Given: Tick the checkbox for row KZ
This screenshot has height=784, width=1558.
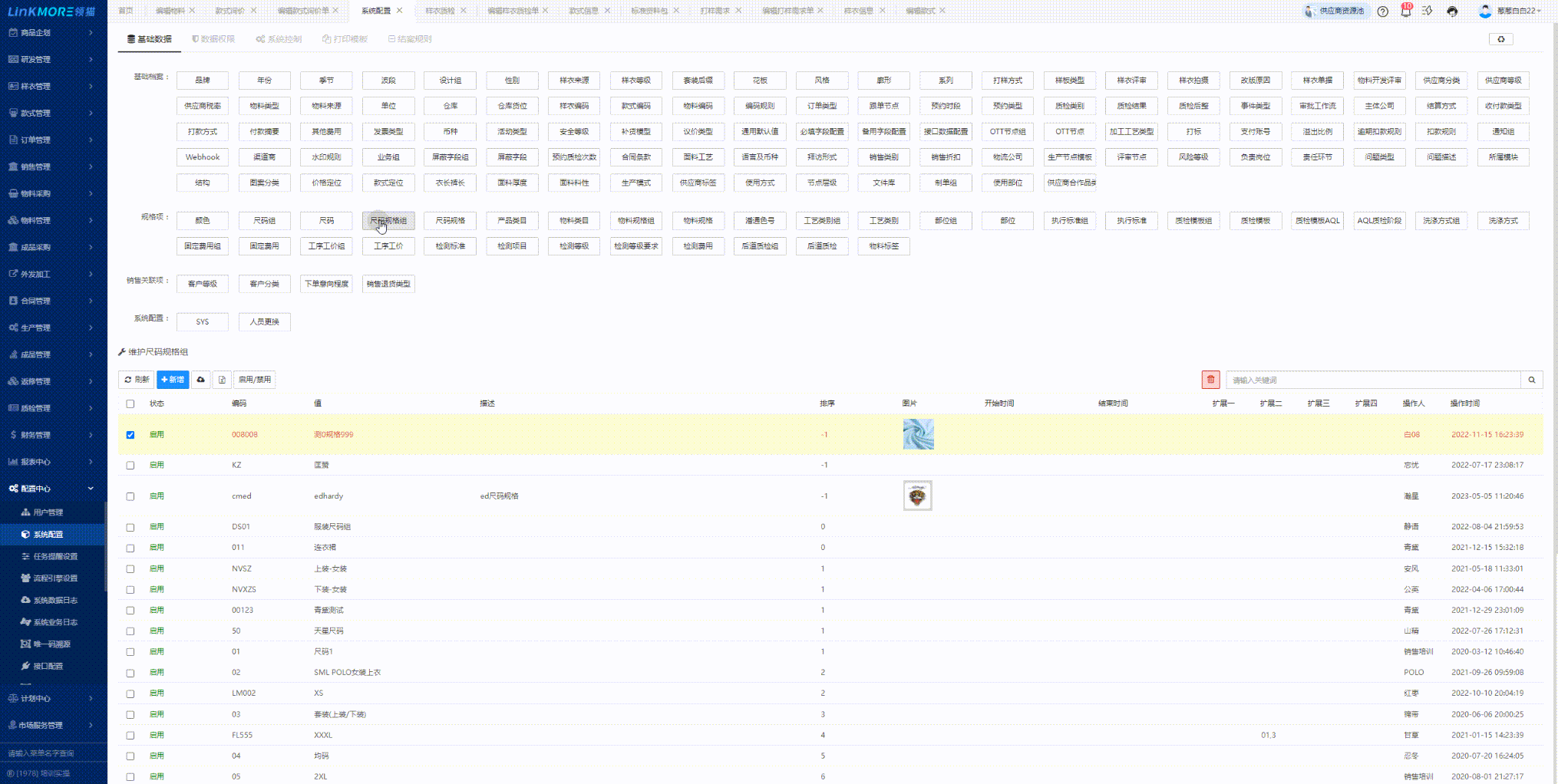Looking at the screenshot, I should click(130, 466).
